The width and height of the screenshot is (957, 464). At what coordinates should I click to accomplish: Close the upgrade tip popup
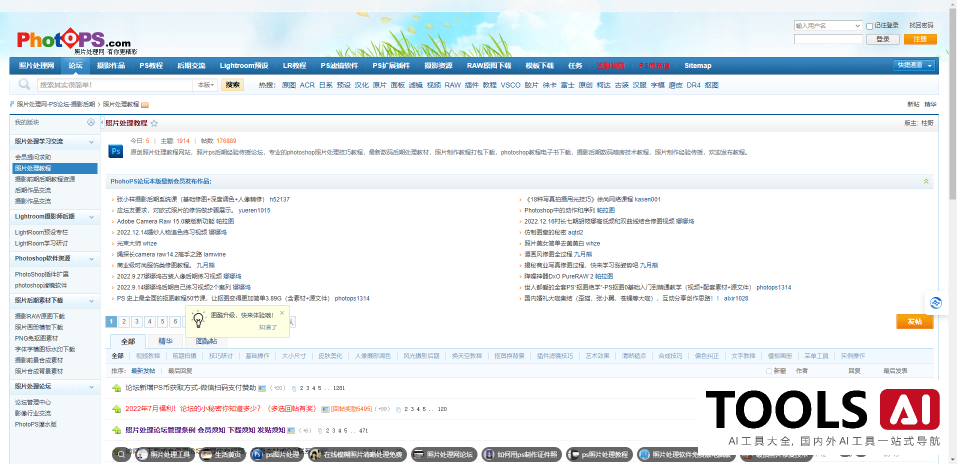coord(282,312)
